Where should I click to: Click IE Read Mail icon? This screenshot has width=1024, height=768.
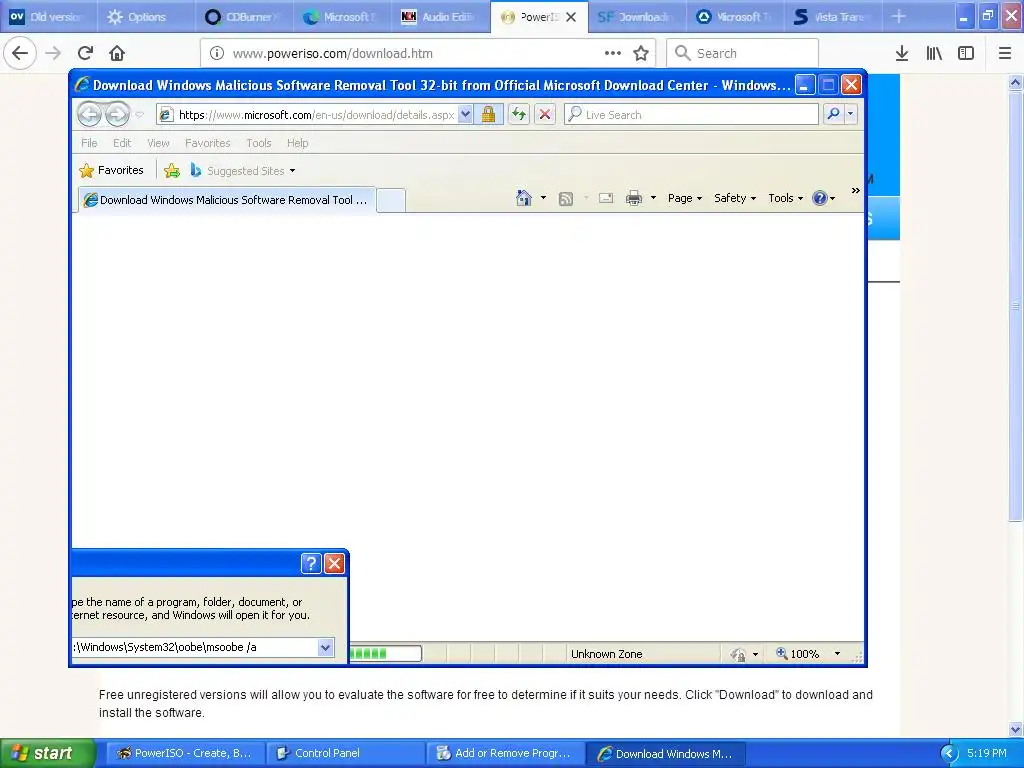[606, 198]
